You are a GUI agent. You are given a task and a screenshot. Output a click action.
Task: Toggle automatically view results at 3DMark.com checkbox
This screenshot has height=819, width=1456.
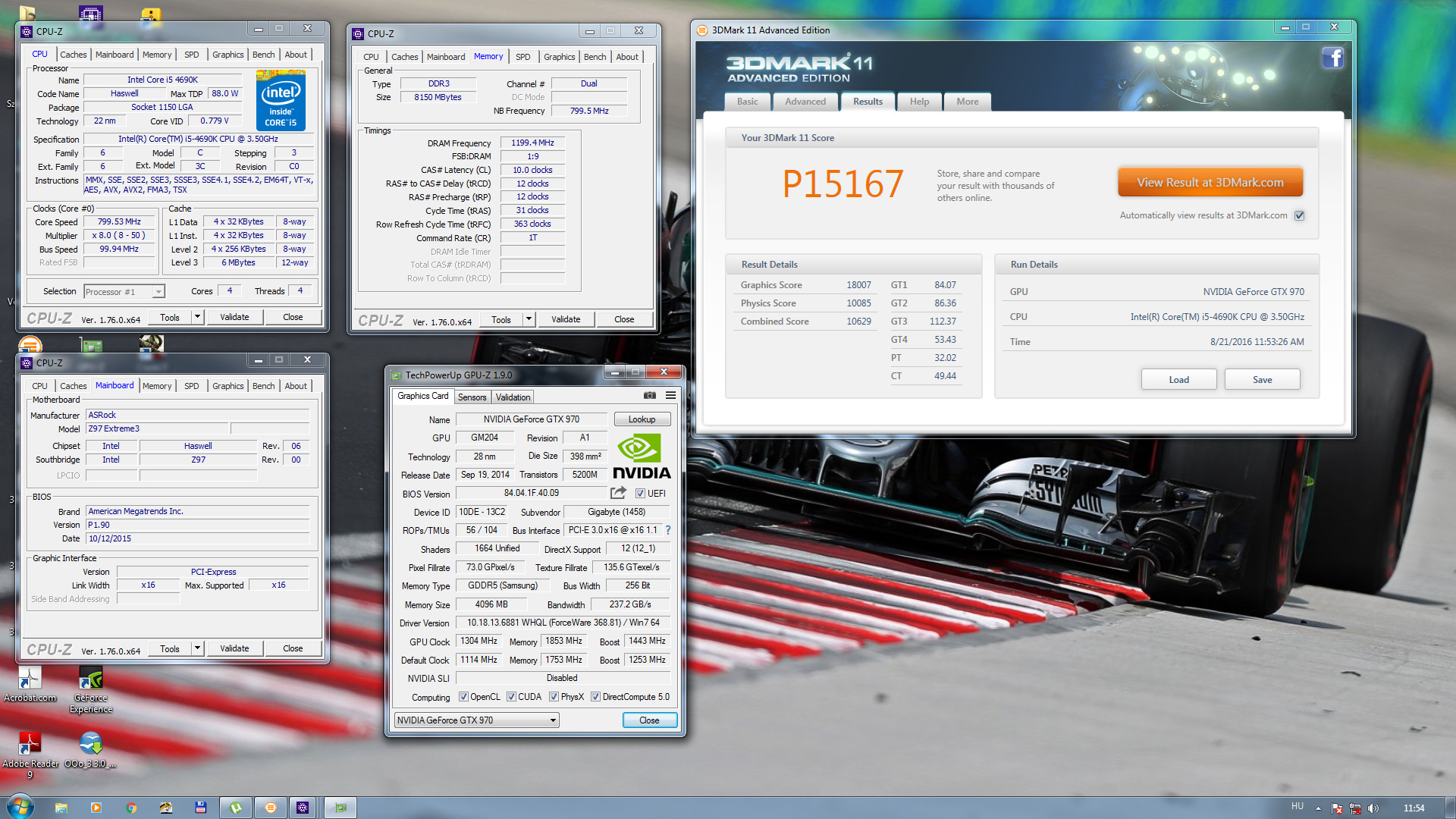[x=1300, y=215]
